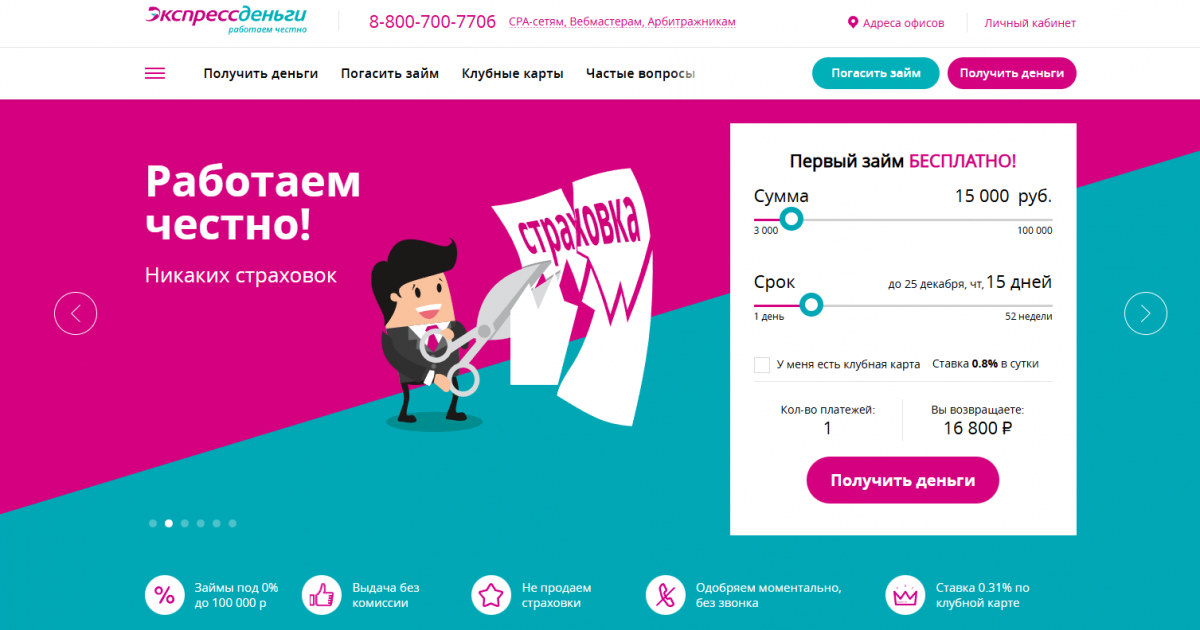Open the 'Личный кабинет' link
1200x630 pixels.
tap(1030, 22)
